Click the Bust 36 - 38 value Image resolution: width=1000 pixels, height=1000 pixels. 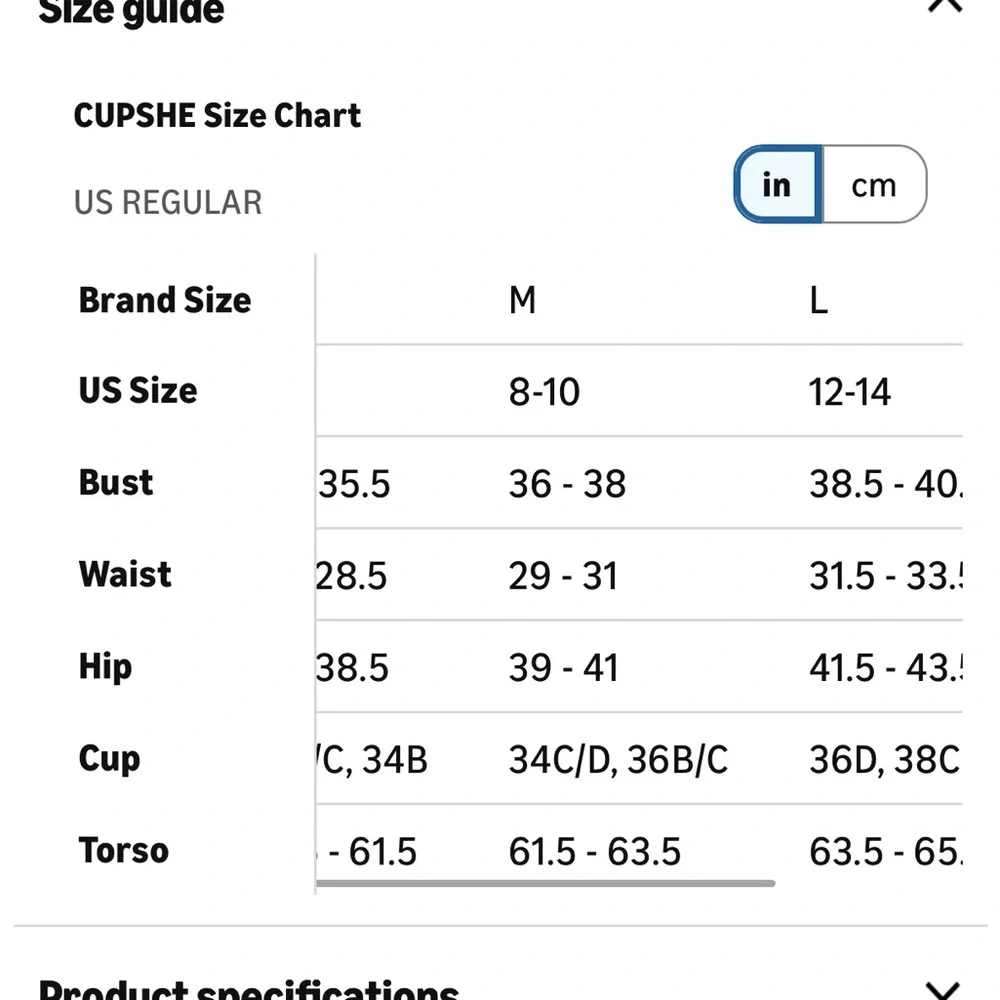point(567,483)
